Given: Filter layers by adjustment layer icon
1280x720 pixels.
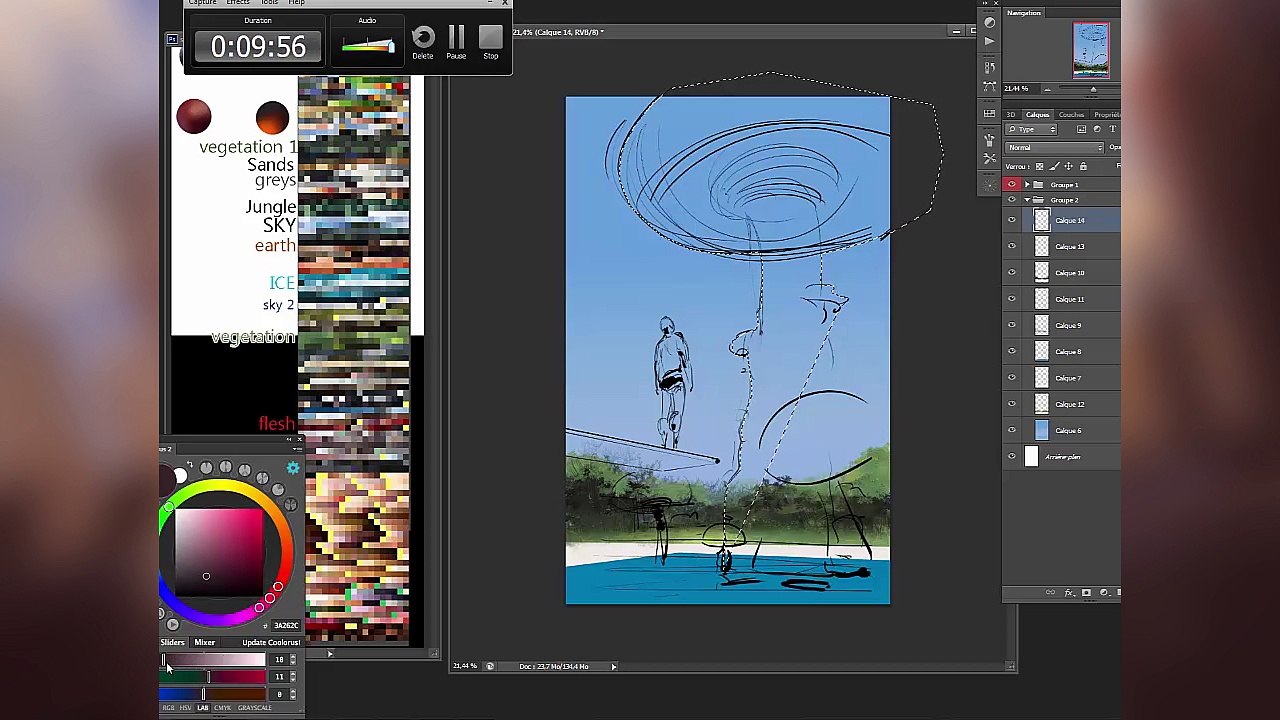Looking at the screenshot, I should point(1097,130).
